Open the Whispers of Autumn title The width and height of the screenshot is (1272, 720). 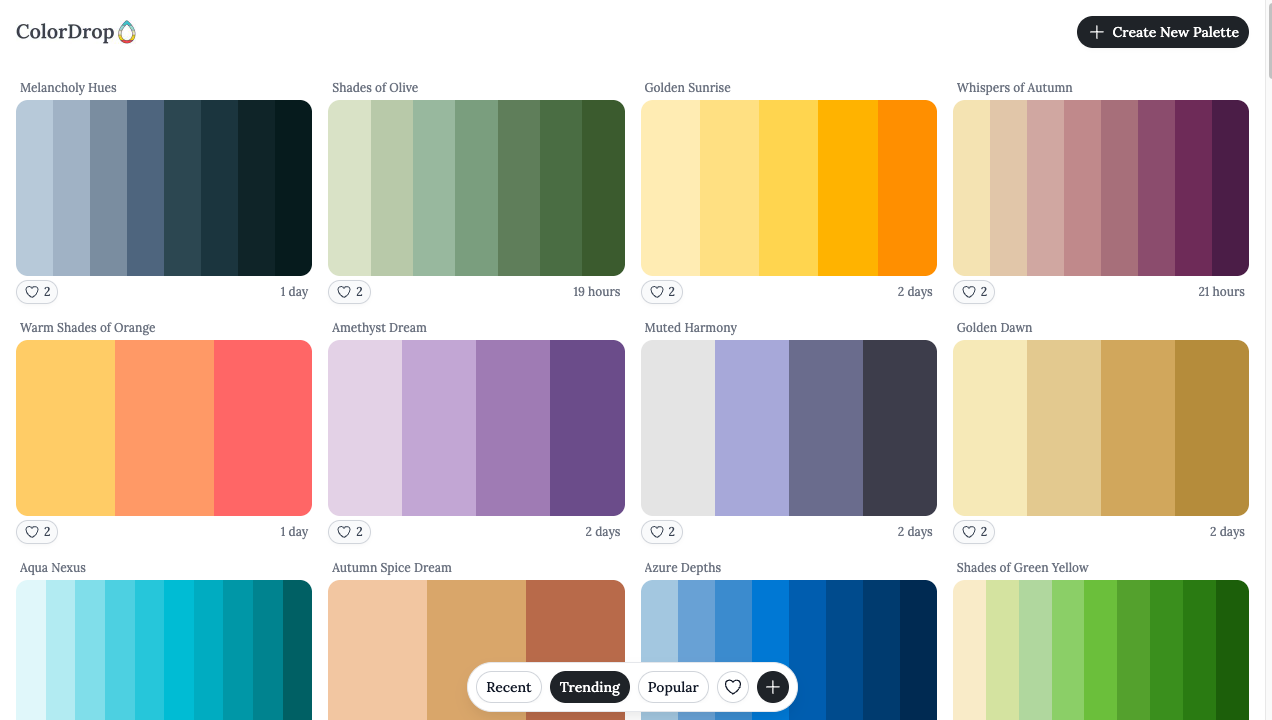(1015, 88)
